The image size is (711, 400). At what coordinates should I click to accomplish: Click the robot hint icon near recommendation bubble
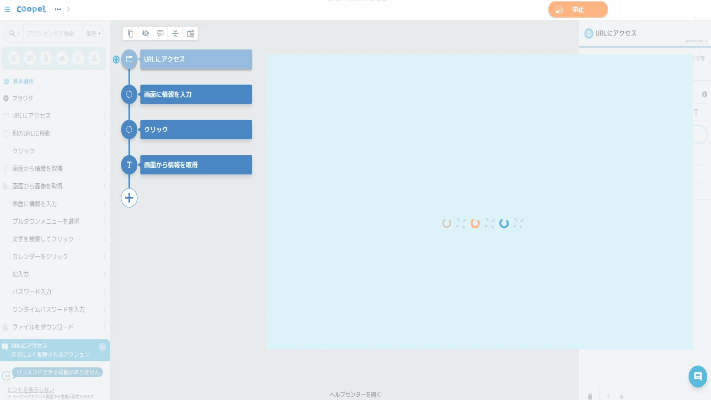(6, 376)
